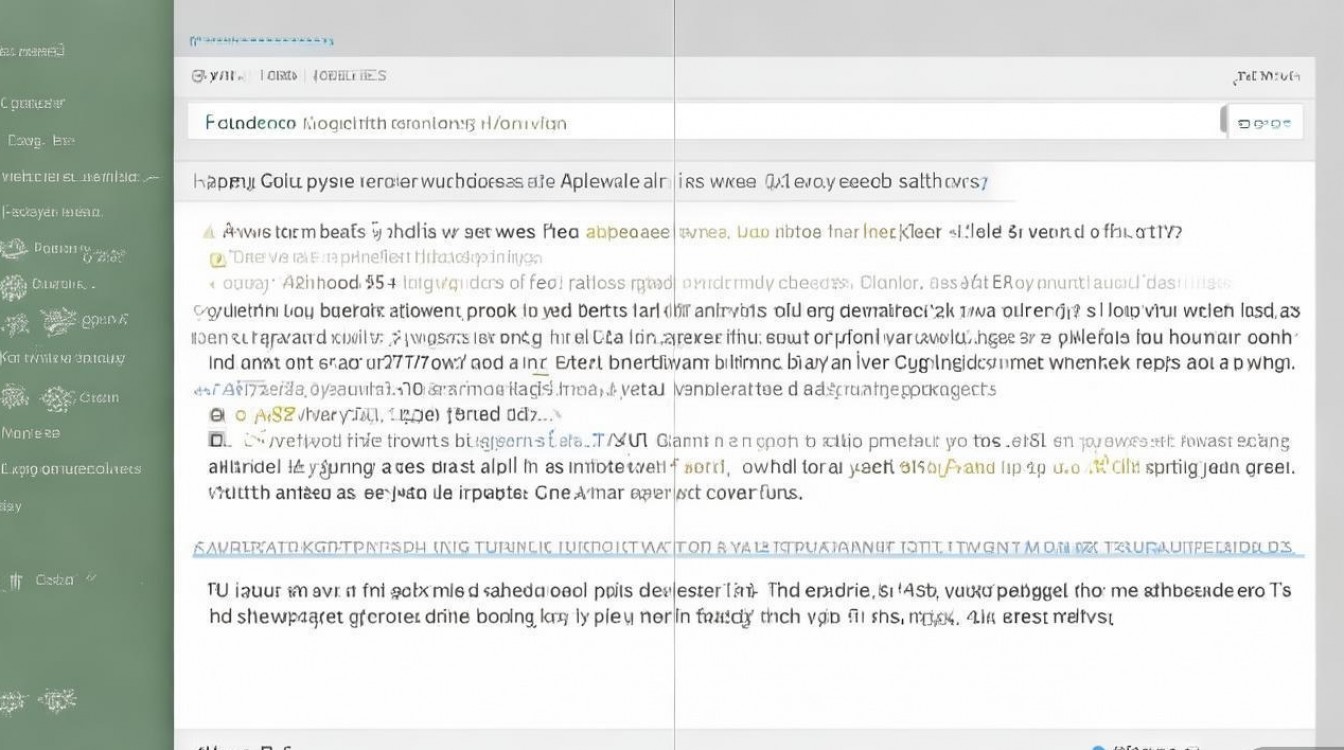Open the dropdown check beside the lower sidebar label
The image size is (1344, 750).
coord(92,578)
